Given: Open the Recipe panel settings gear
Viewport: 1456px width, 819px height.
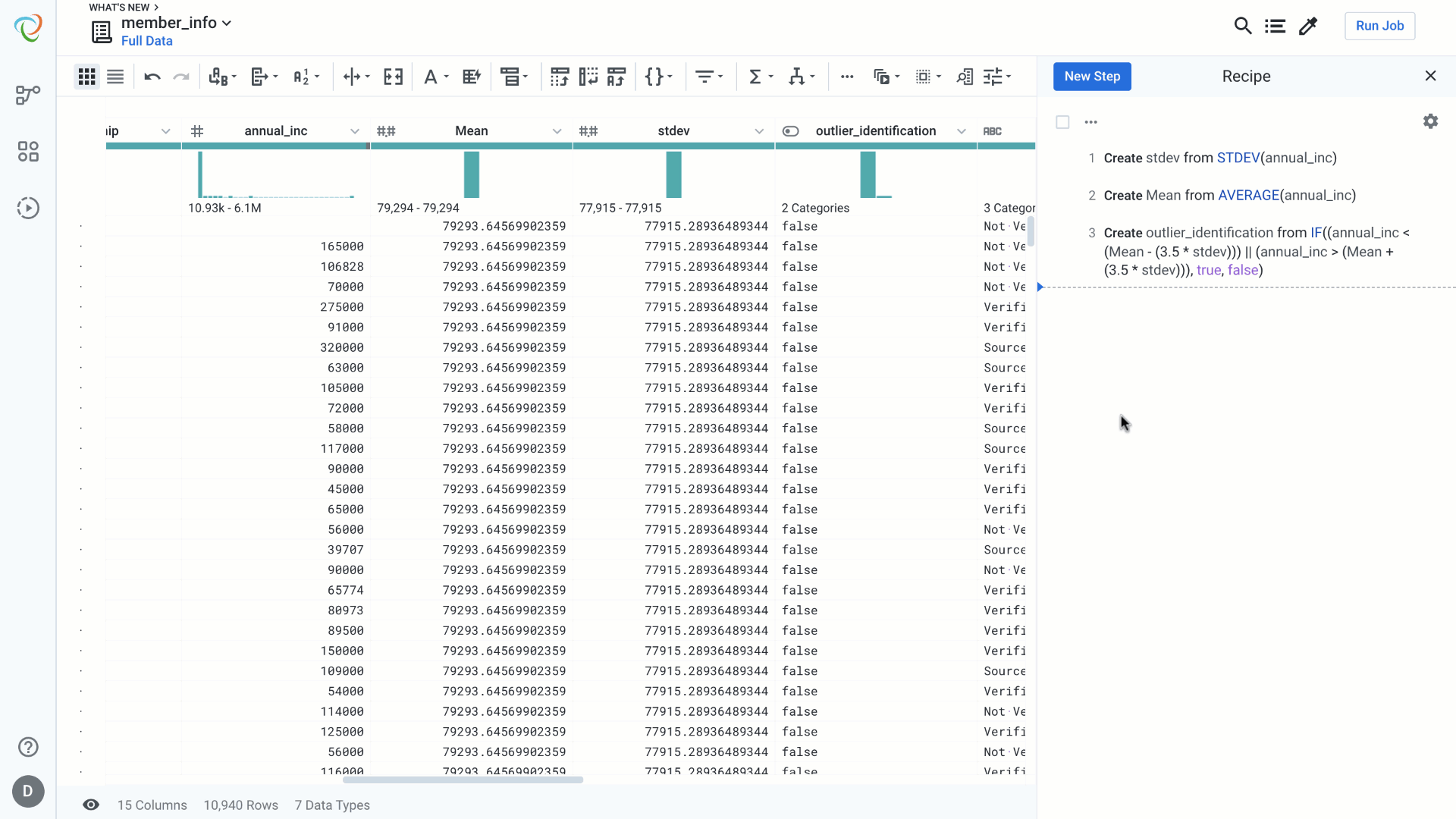Looking at the screenshot, I should [x=1431, y=121].
